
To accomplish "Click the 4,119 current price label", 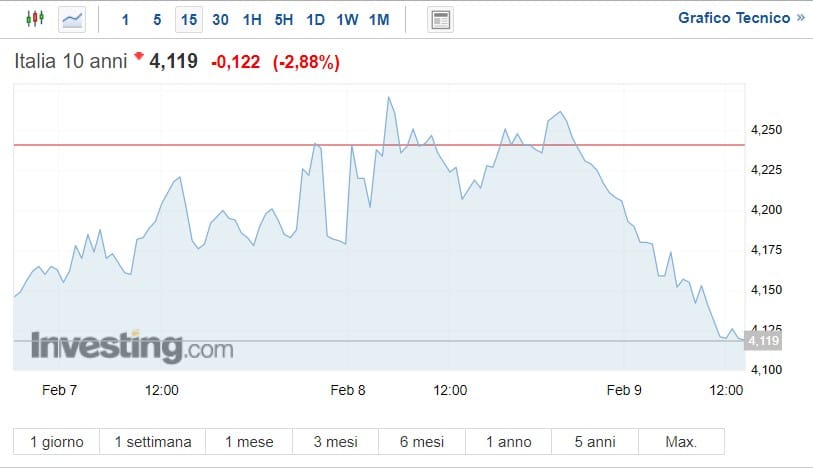I will [x=763, y=341].
